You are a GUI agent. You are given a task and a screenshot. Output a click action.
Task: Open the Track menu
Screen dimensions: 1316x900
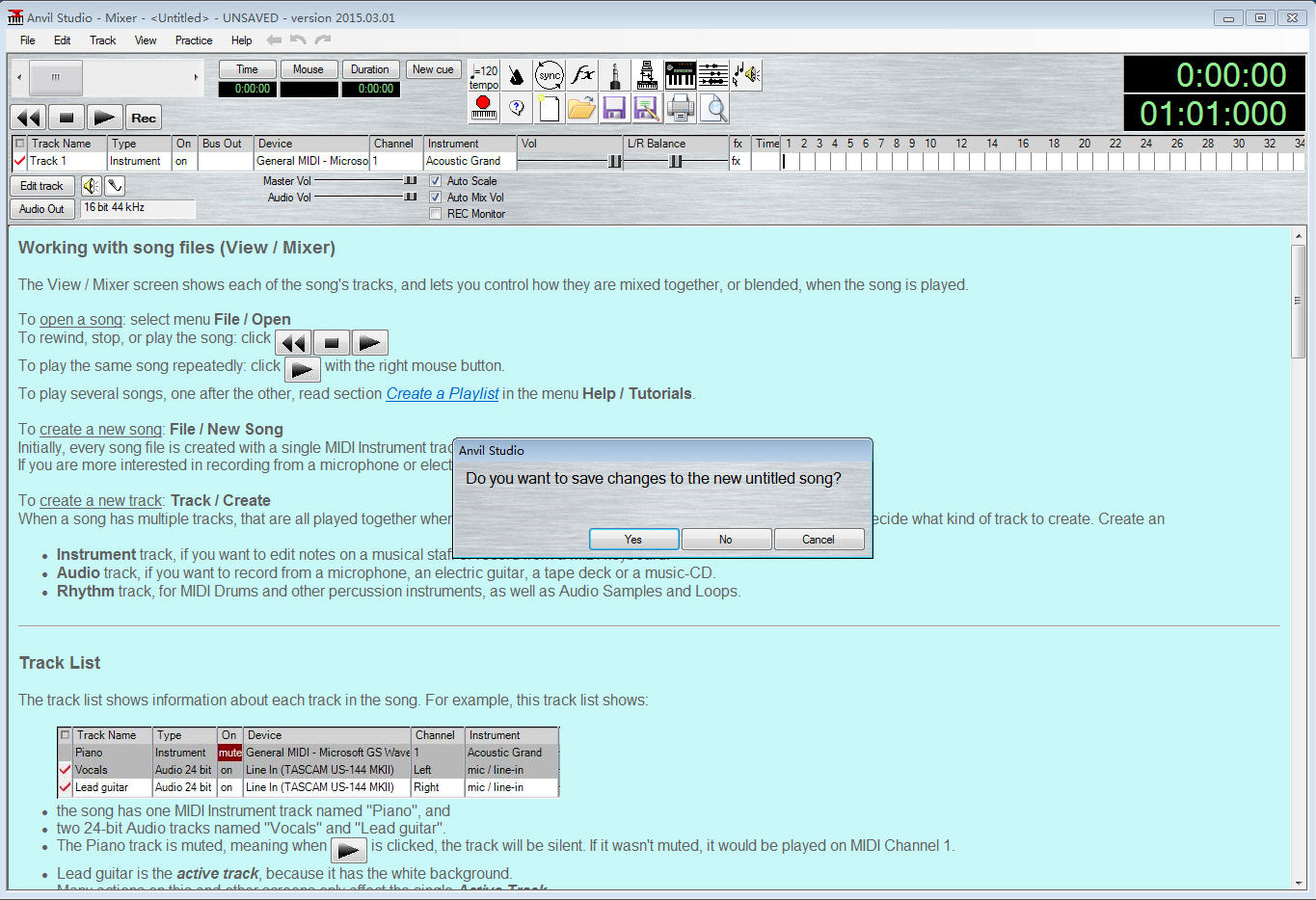click(103, 40)
